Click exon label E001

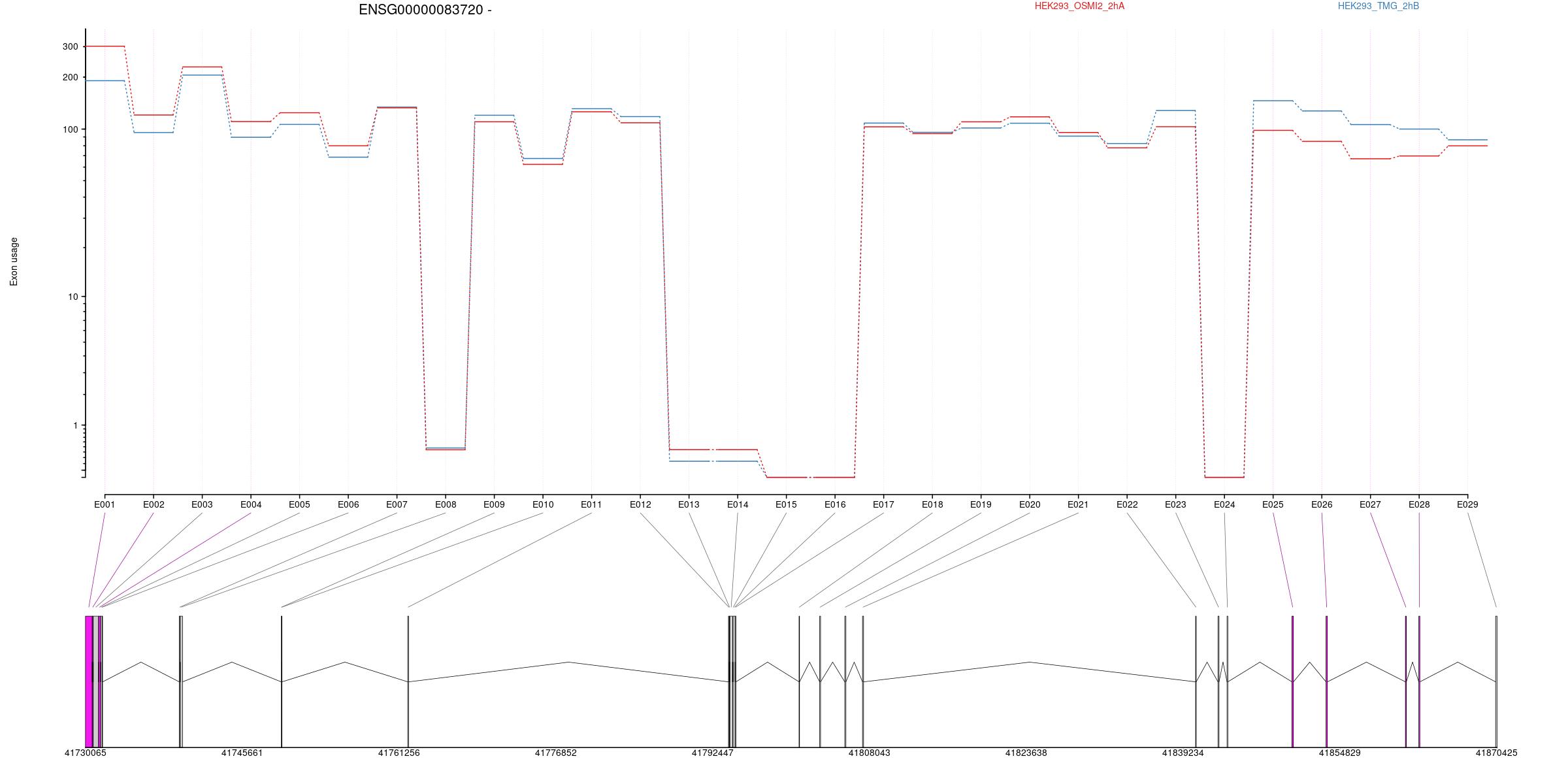[105, 504]
